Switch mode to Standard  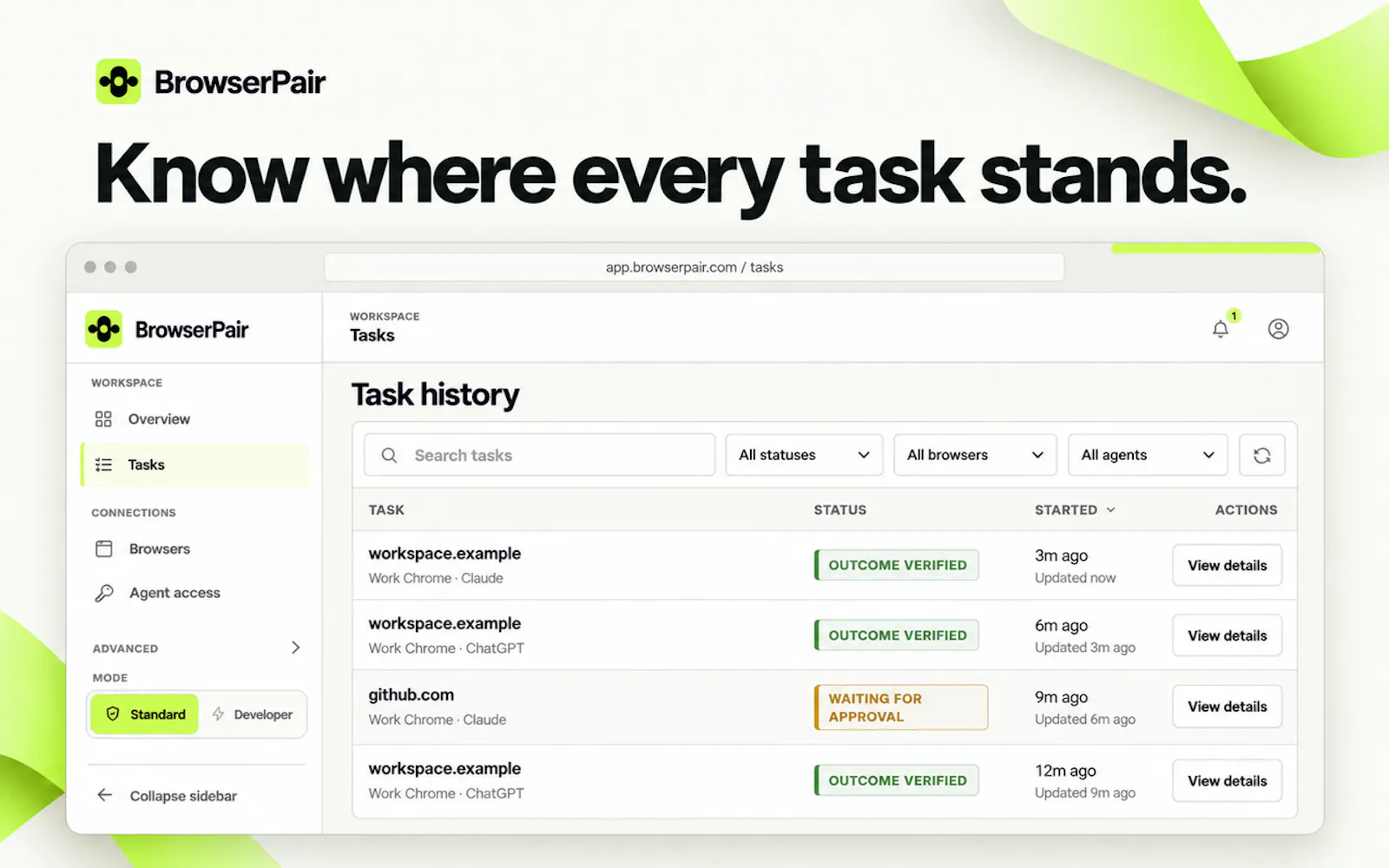[x=144, y=714]
